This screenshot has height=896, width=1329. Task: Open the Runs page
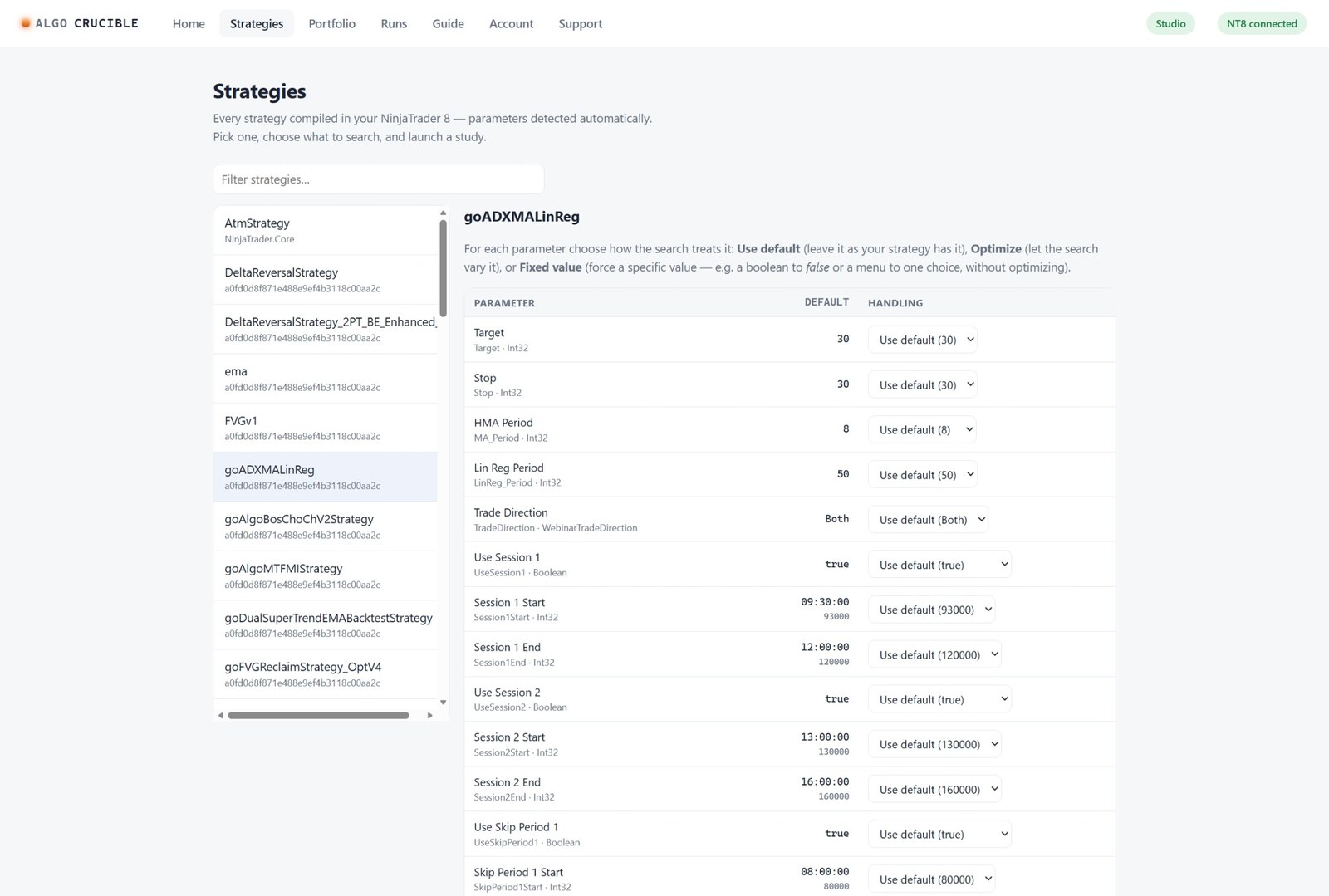click(394, 24)
